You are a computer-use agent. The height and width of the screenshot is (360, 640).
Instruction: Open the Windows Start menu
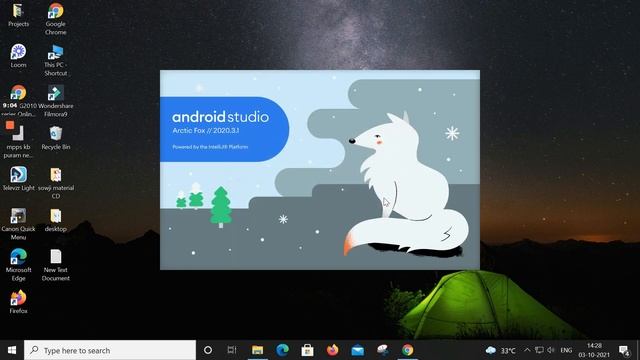point(12,350)
